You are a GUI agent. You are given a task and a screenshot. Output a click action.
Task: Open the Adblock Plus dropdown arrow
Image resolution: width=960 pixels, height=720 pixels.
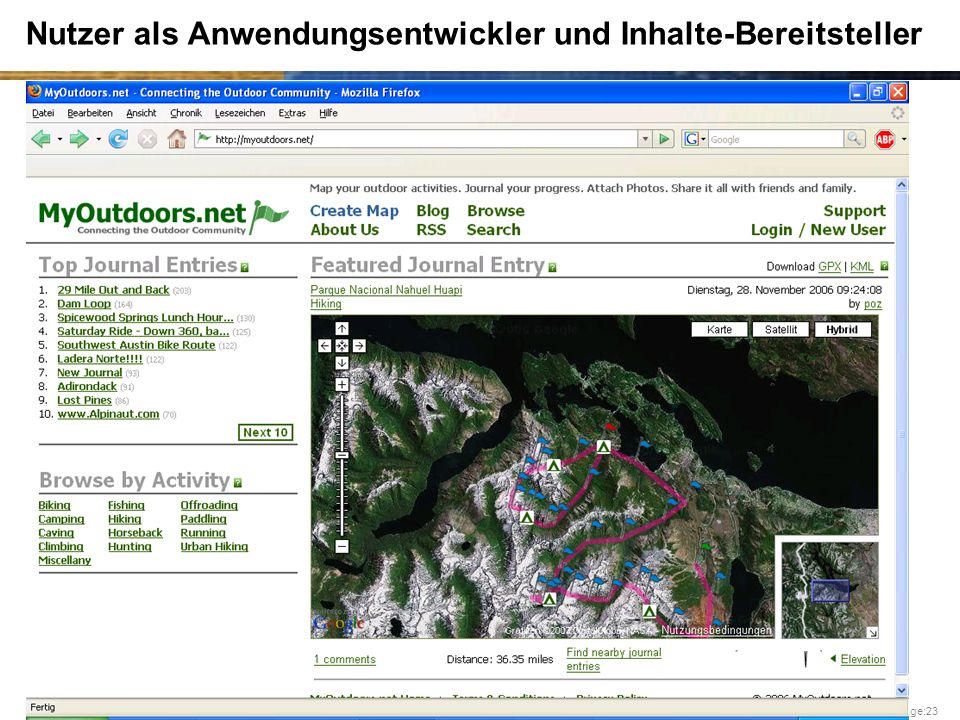(904, 140)
